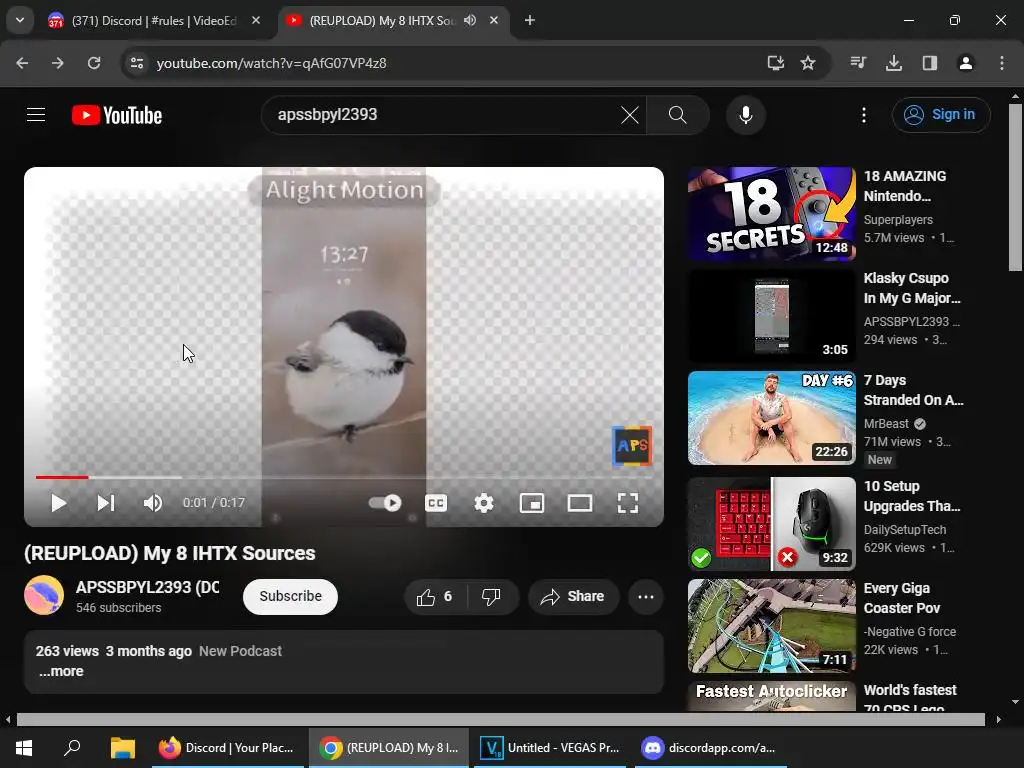
Task: Open a new browser tab
Action: (530, 21)
